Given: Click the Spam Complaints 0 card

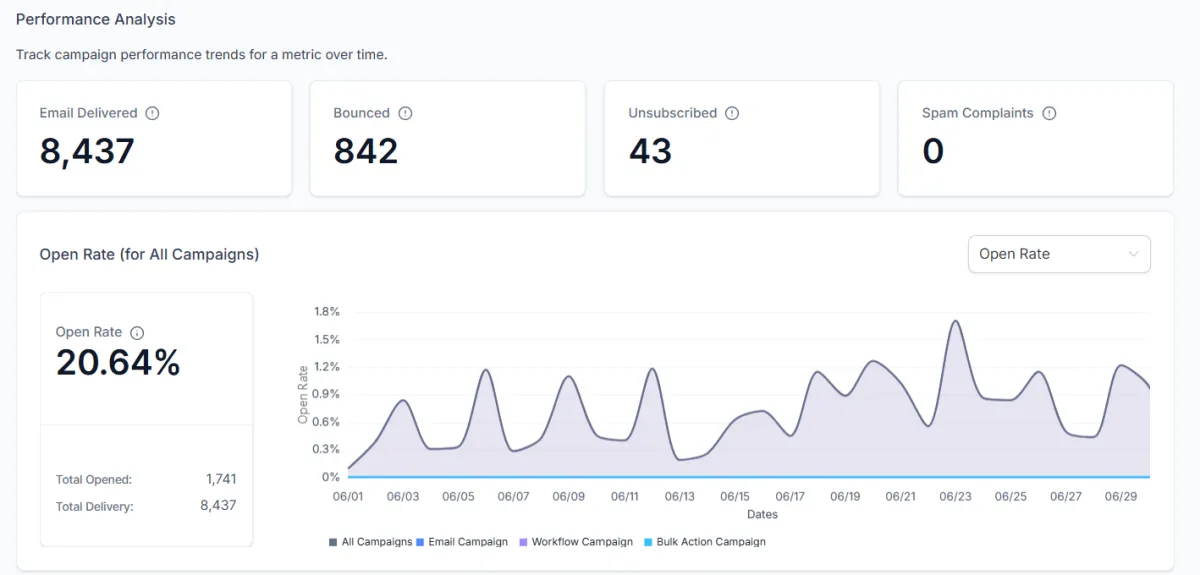Looking at the screenshot, I should click(x=1035, y=138).
